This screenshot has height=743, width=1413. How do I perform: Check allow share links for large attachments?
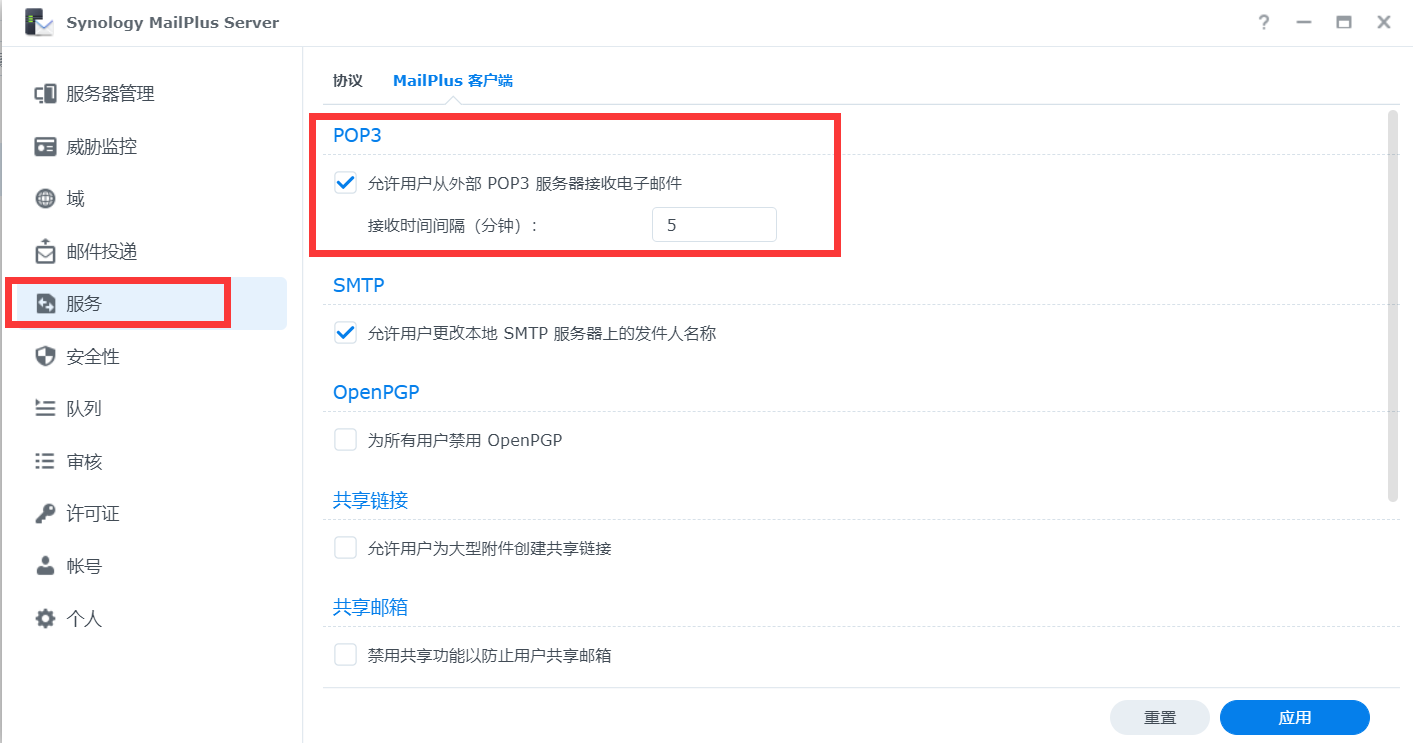tap(345, 548)
